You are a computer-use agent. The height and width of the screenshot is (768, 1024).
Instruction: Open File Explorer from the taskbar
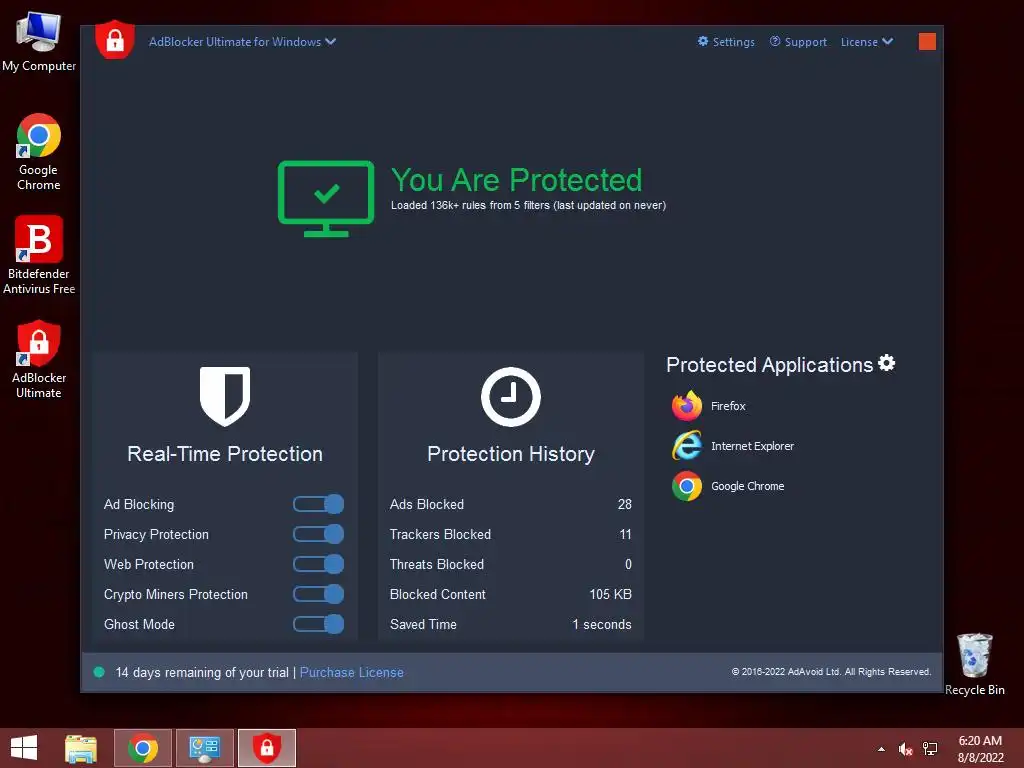81,748
